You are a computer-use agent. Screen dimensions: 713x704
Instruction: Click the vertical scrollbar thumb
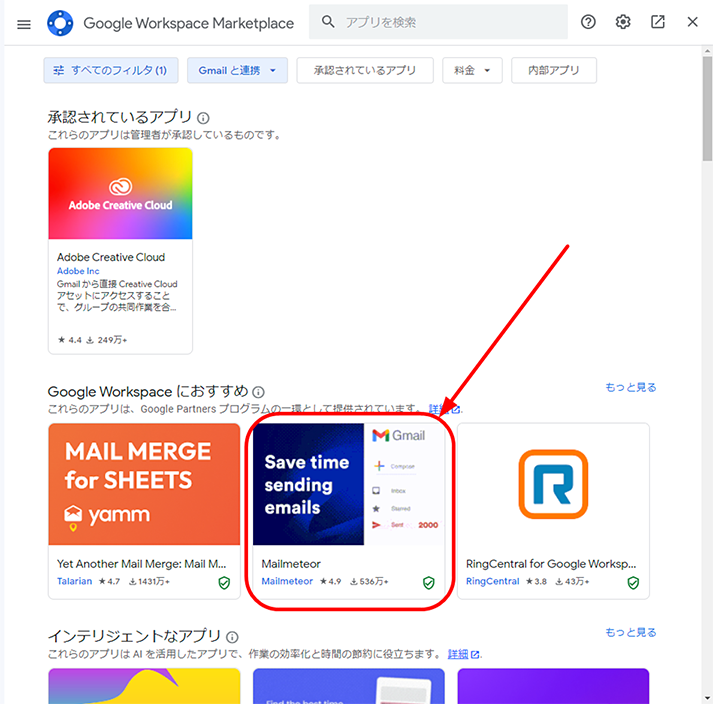707,108
